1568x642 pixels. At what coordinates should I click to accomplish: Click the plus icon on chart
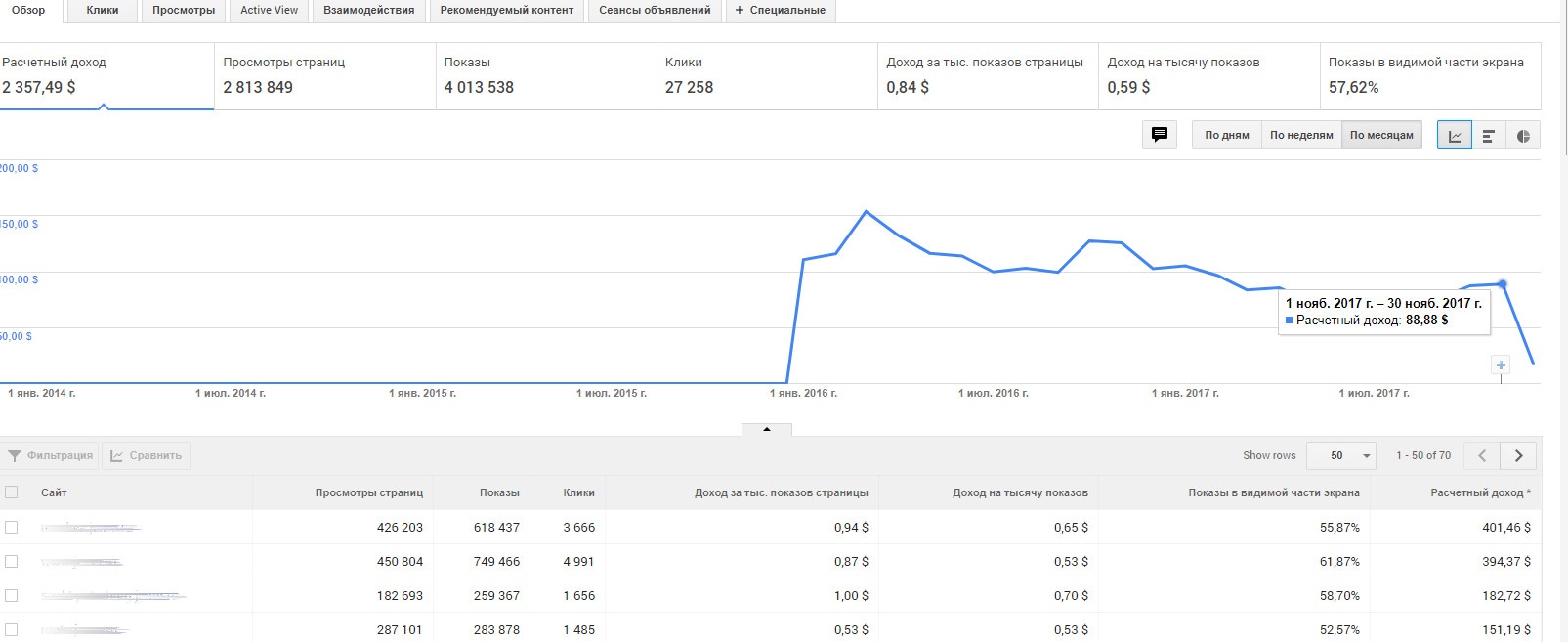1501,365
